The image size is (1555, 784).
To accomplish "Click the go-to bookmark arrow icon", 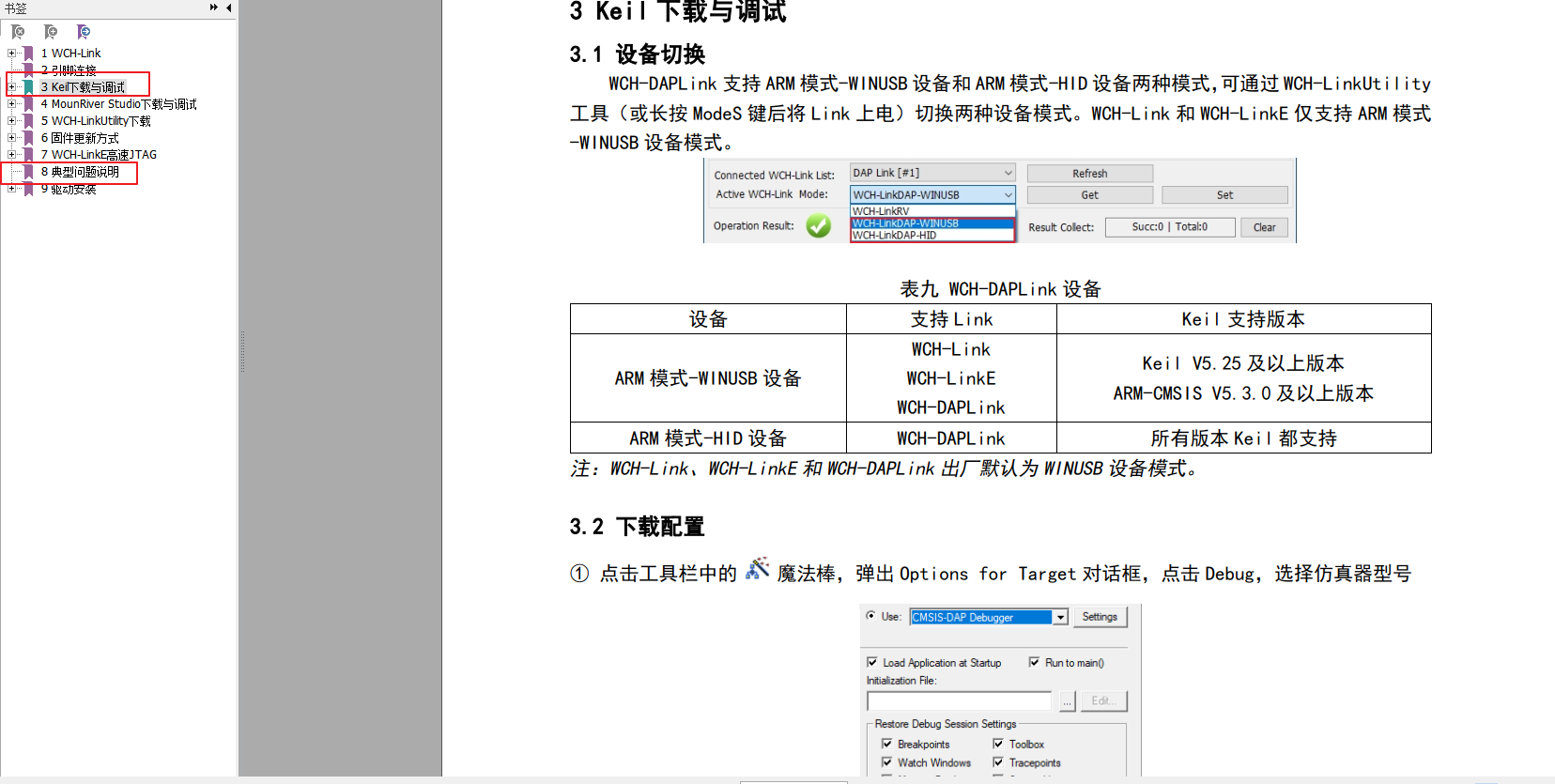I will pos(84,32).
